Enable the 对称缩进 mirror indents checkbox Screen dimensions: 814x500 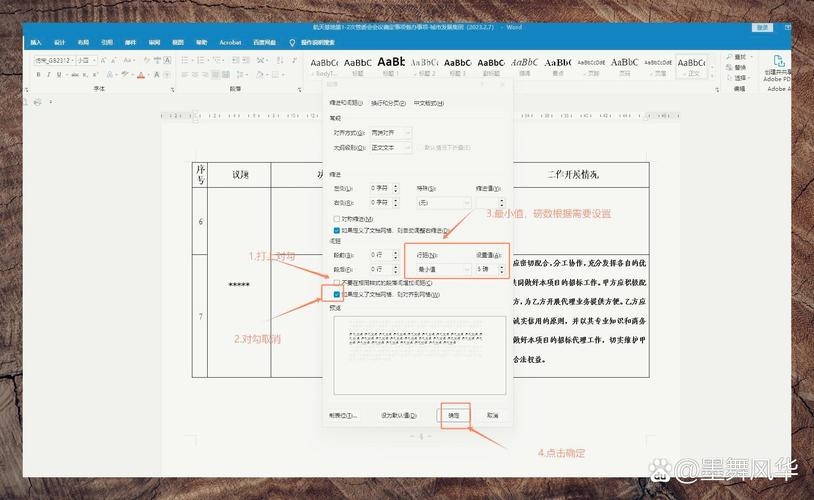pos(337,219)
